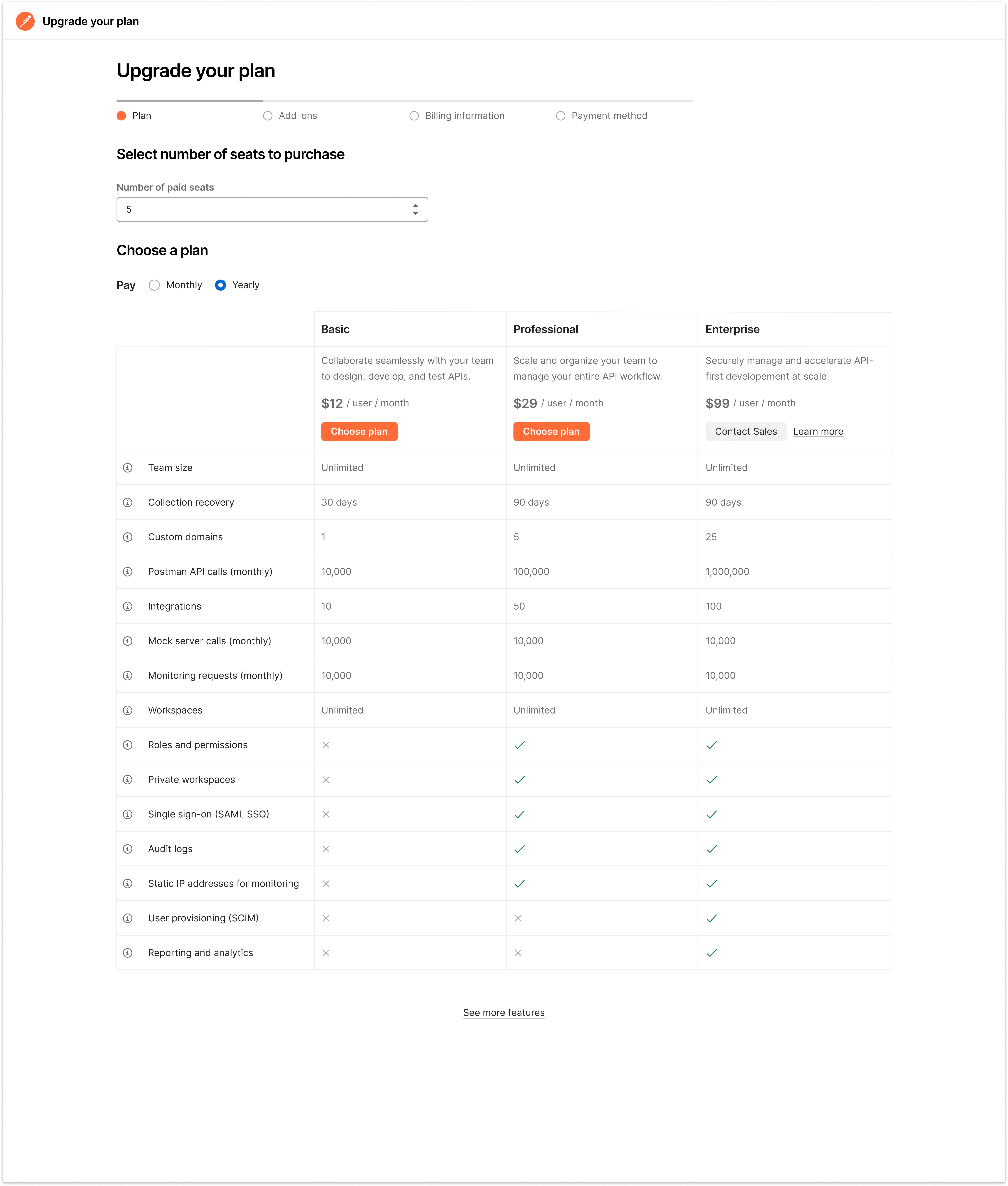Choose the Basic plan
1008x1186 pixels.
359,431
